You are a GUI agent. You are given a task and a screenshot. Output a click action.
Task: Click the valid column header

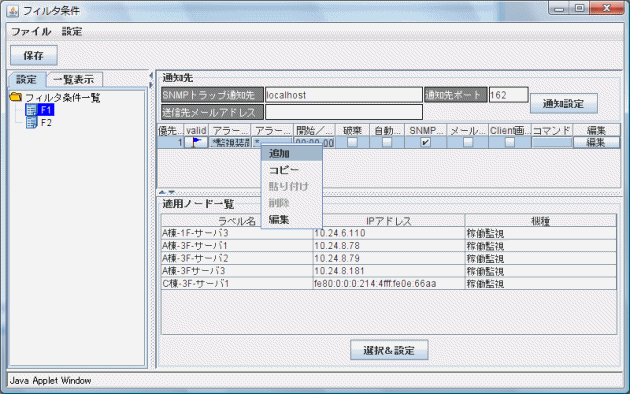click(x=196, y=131)
